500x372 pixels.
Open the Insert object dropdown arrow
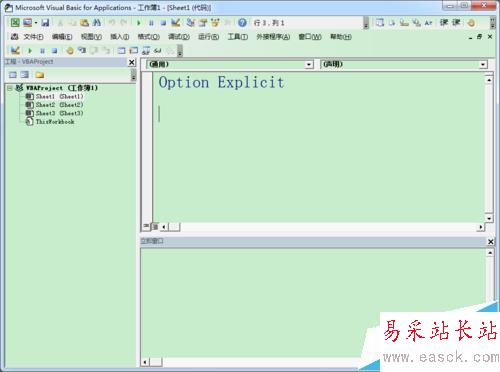36,23
